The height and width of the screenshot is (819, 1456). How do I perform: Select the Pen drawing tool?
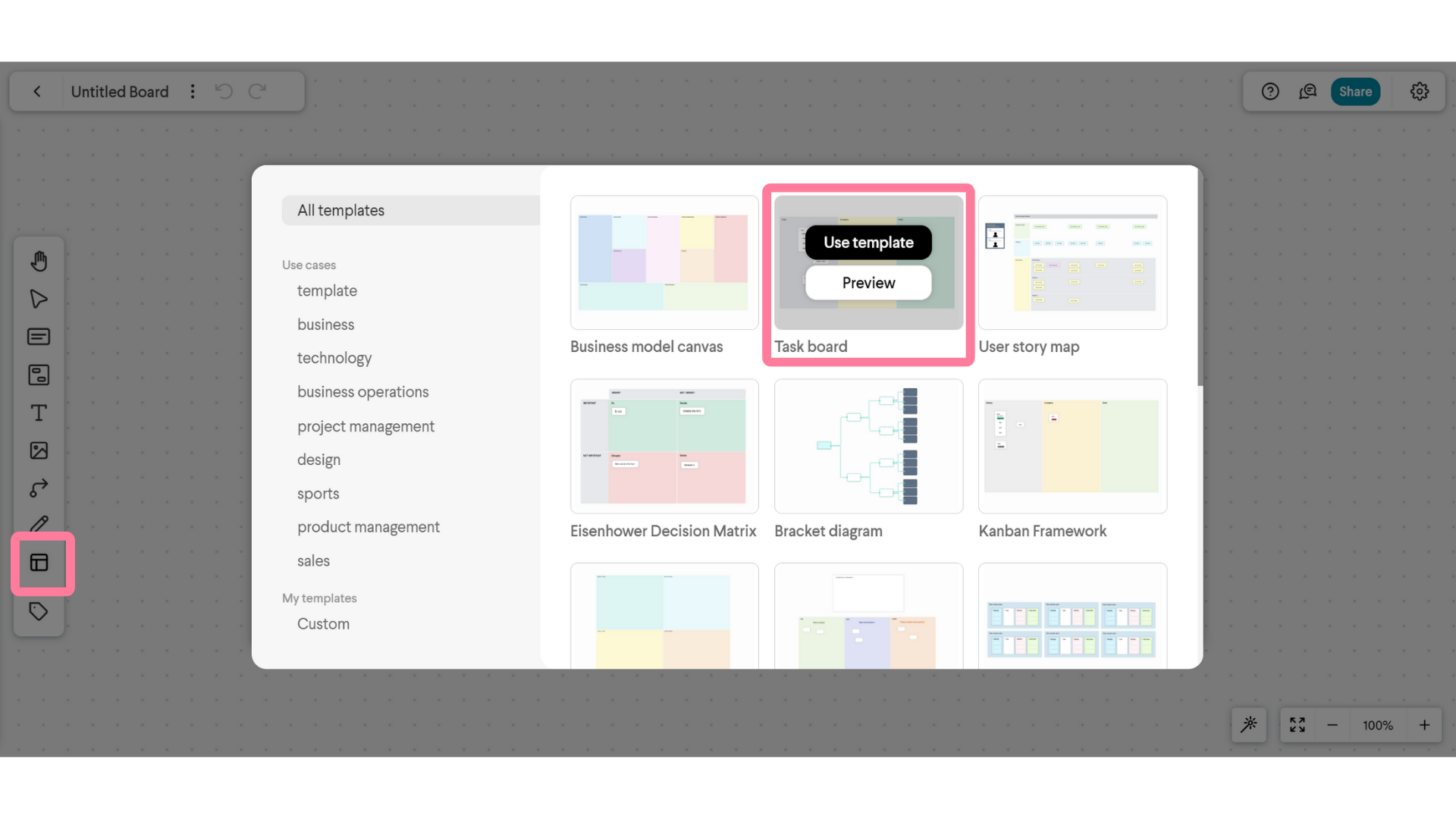pos(39,523)
